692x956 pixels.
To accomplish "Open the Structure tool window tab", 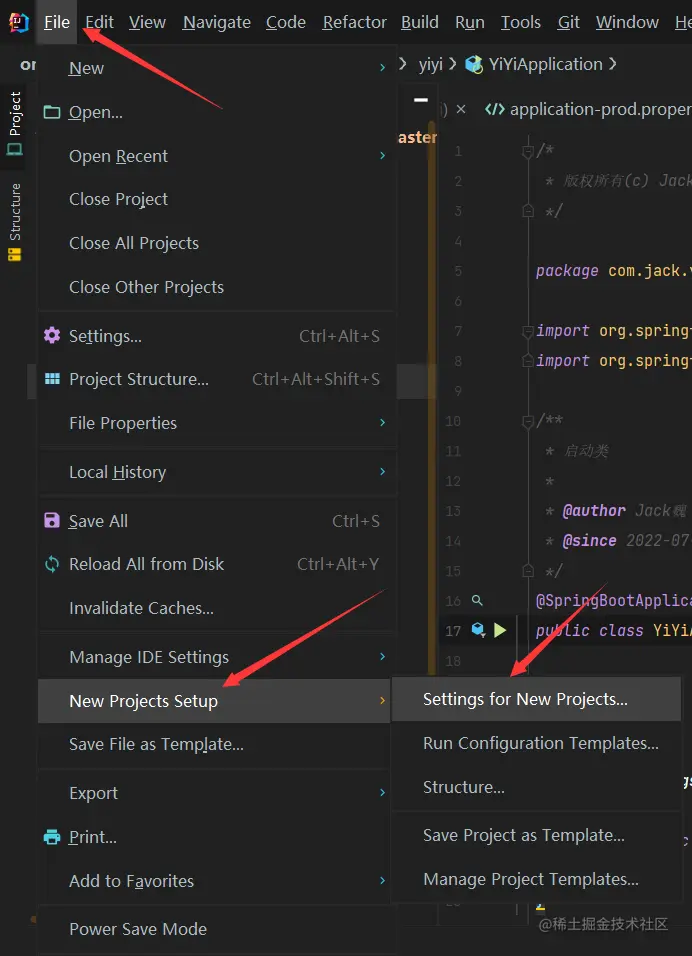I will [15, 223].
